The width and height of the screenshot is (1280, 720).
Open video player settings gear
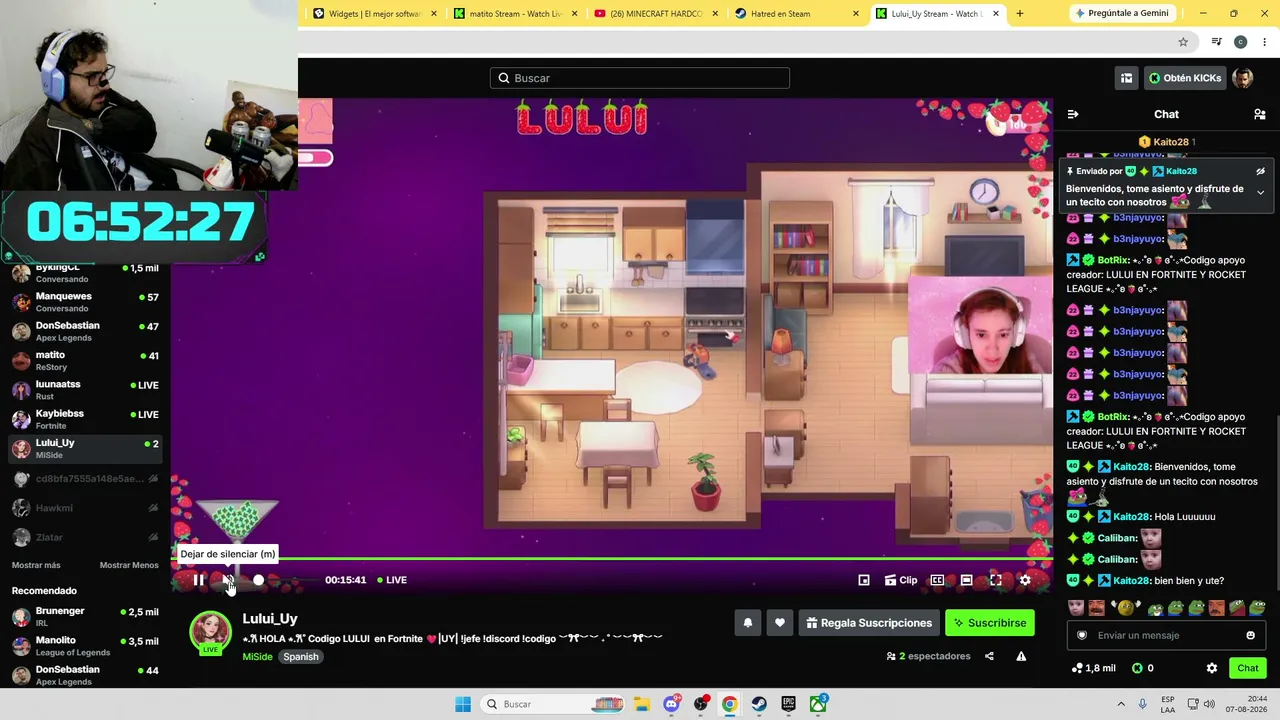[1025, 580]
